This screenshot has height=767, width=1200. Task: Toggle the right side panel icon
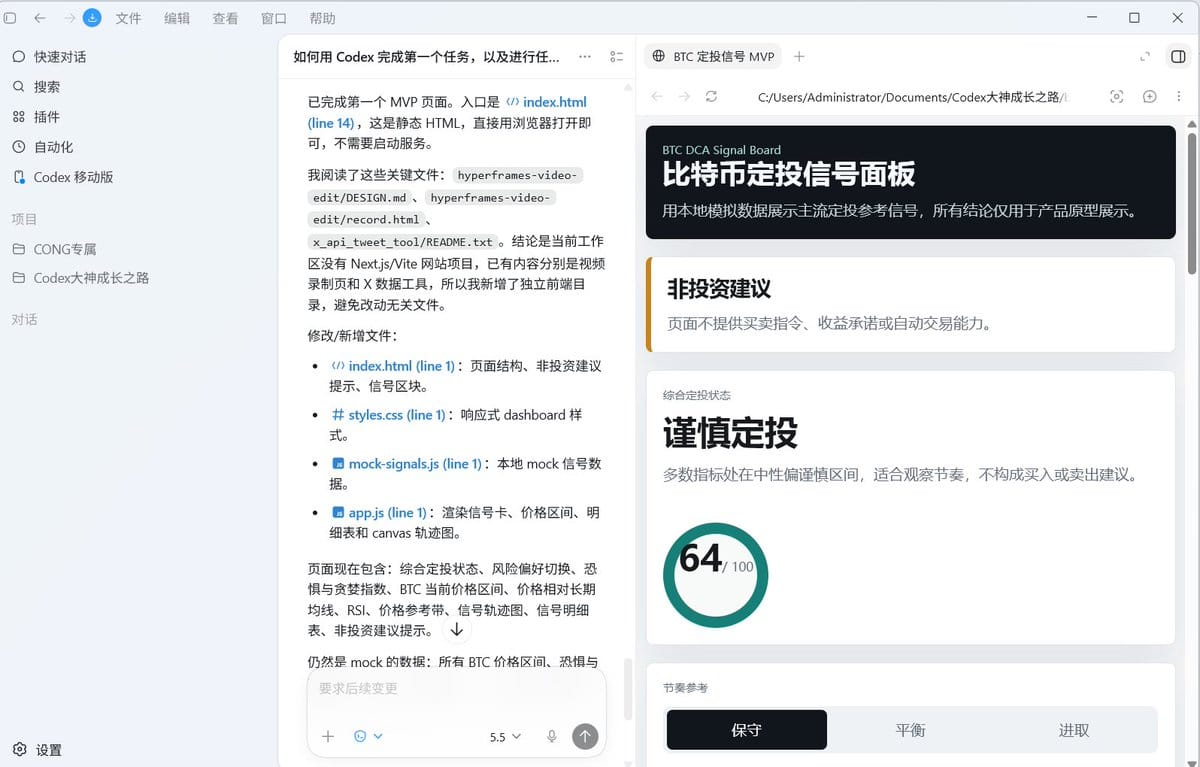(1178, 57)
